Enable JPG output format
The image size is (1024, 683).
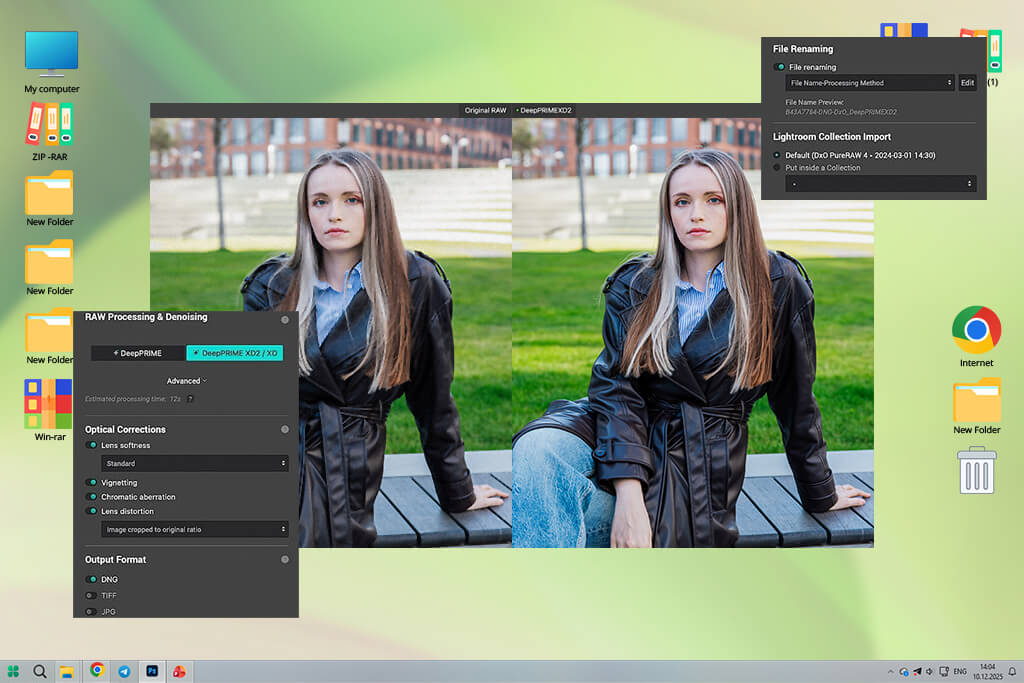coord(91,612)
